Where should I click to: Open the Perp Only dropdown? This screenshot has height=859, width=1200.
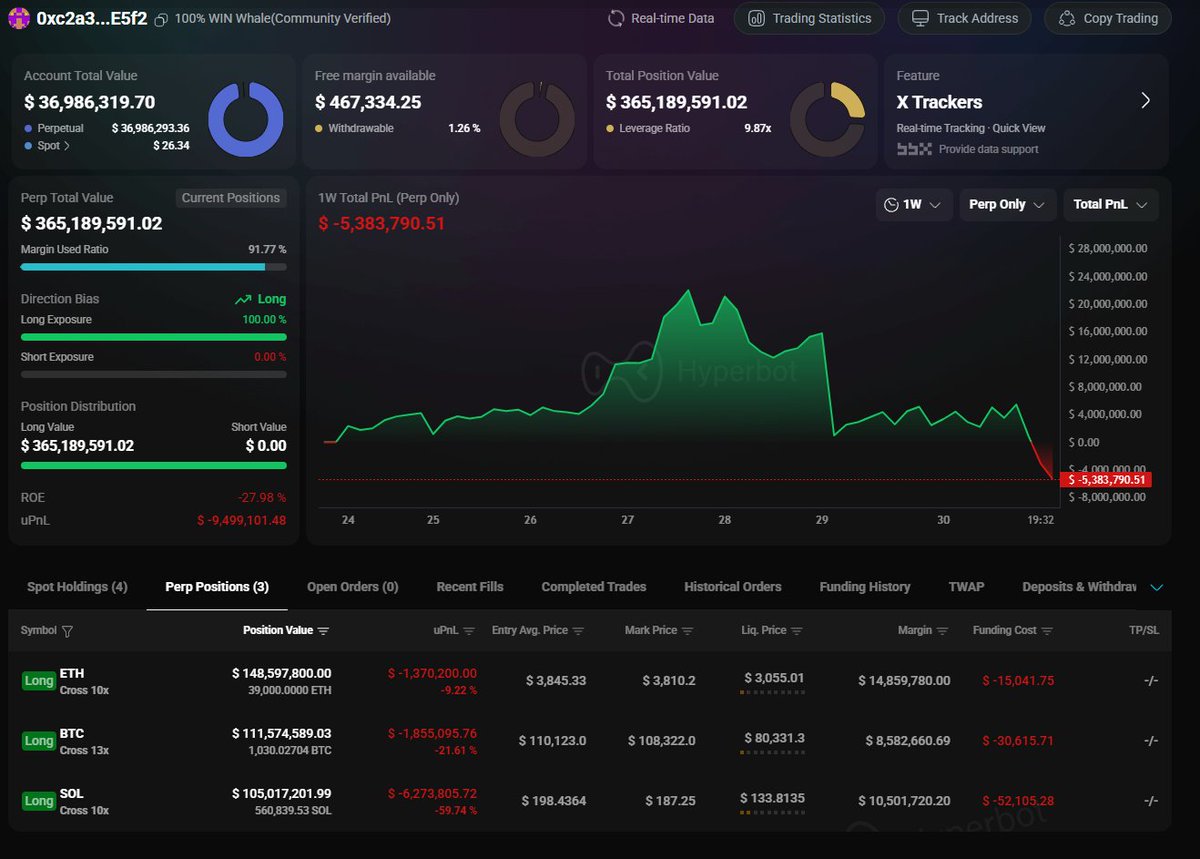(1007, 204)
